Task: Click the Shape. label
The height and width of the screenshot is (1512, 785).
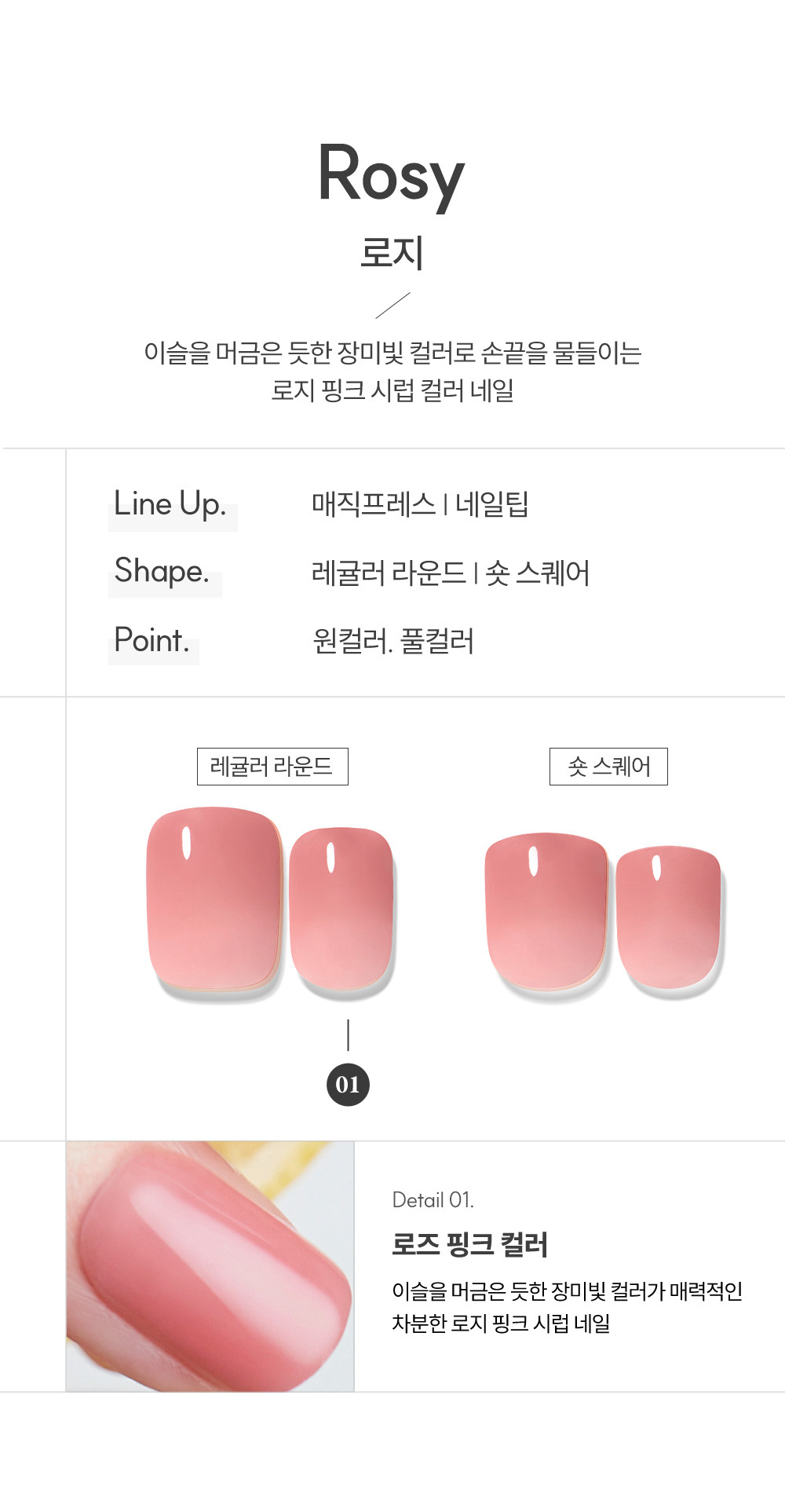Action: (162, 572)
